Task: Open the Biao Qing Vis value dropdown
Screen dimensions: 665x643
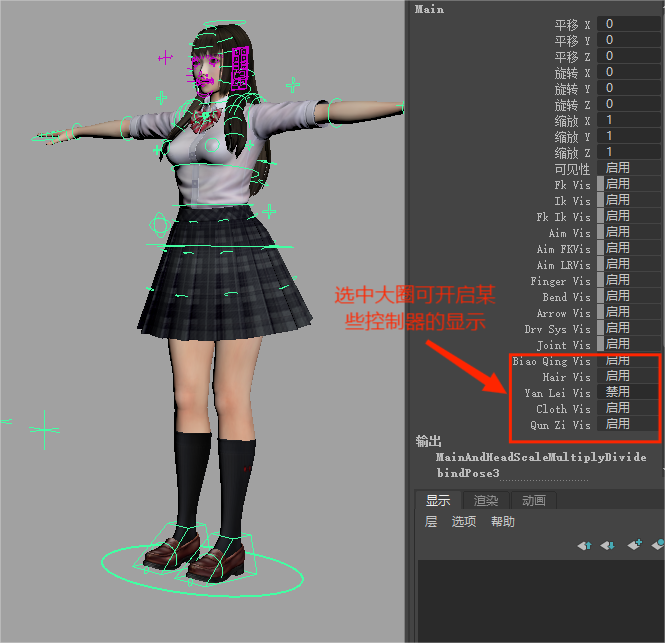Action: (x=630, y=361)
